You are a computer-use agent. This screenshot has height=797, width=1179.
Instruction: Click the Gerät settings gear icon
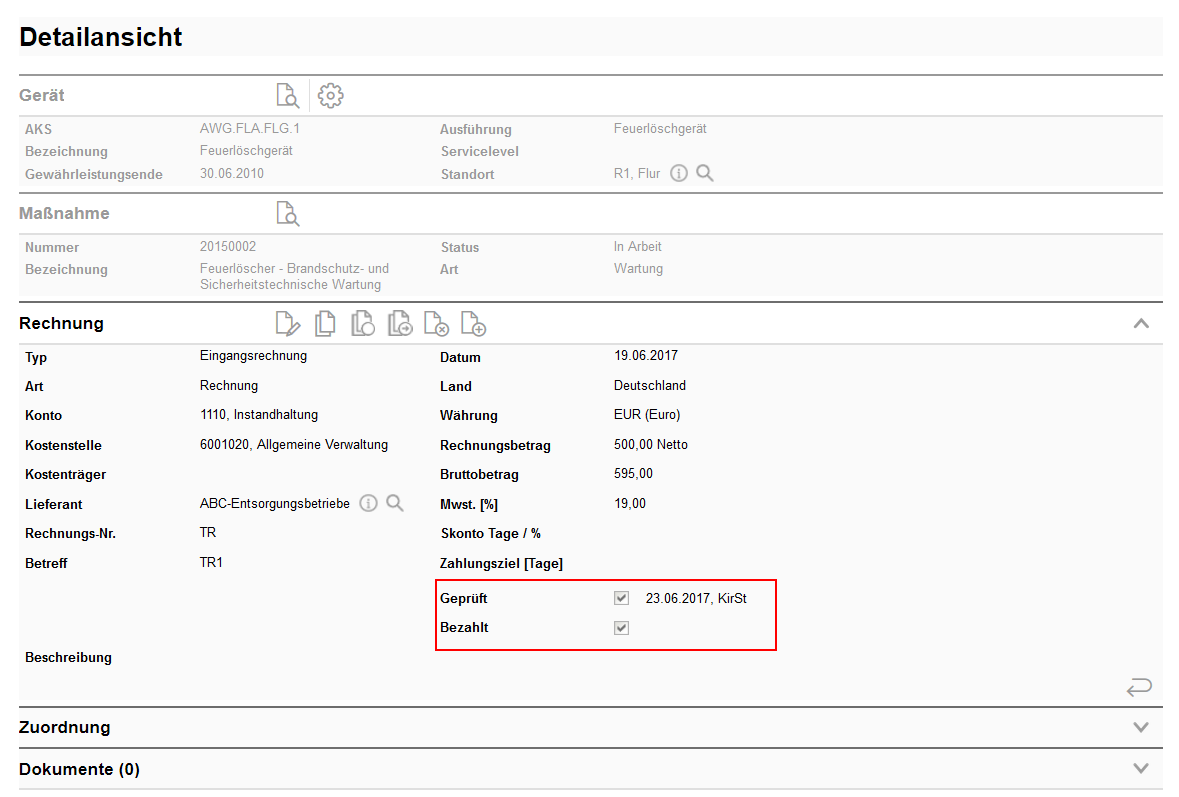pos(330,96)
